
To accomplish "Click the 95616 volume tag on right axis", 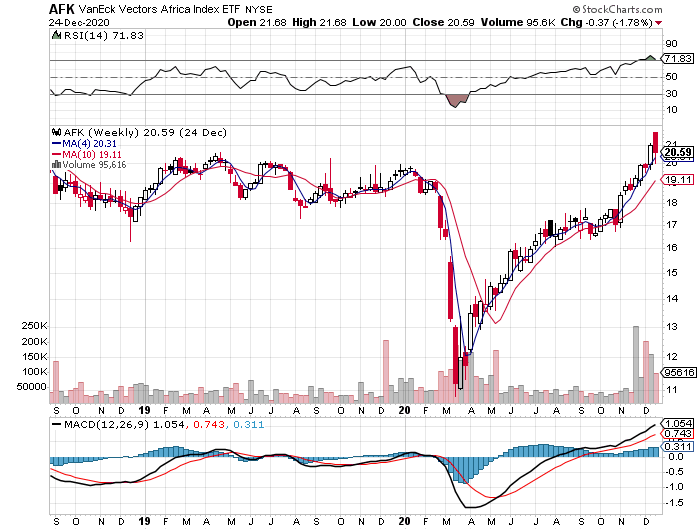I will point(680,372).
